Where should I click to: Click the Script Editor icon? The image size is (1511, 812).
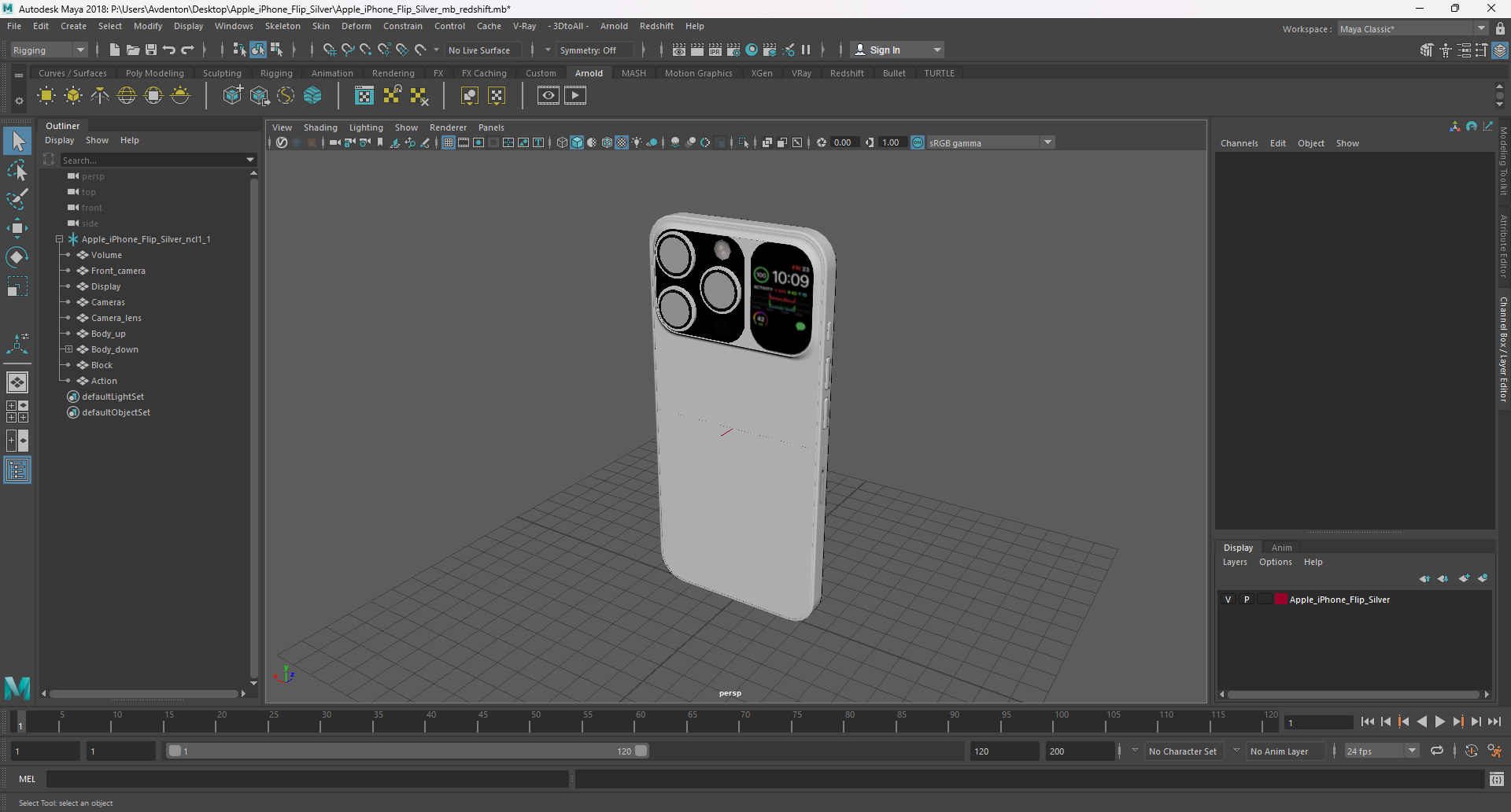pos(1497,779)
